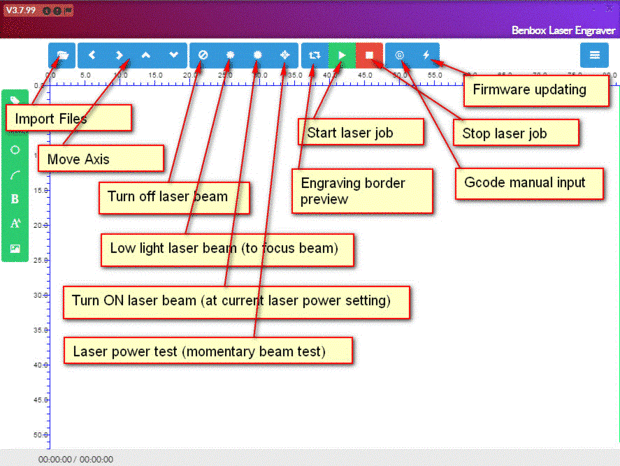Viewport: 620px width, 466px height.
Task: Stop the laser job
Action: [x=369, y=55]
